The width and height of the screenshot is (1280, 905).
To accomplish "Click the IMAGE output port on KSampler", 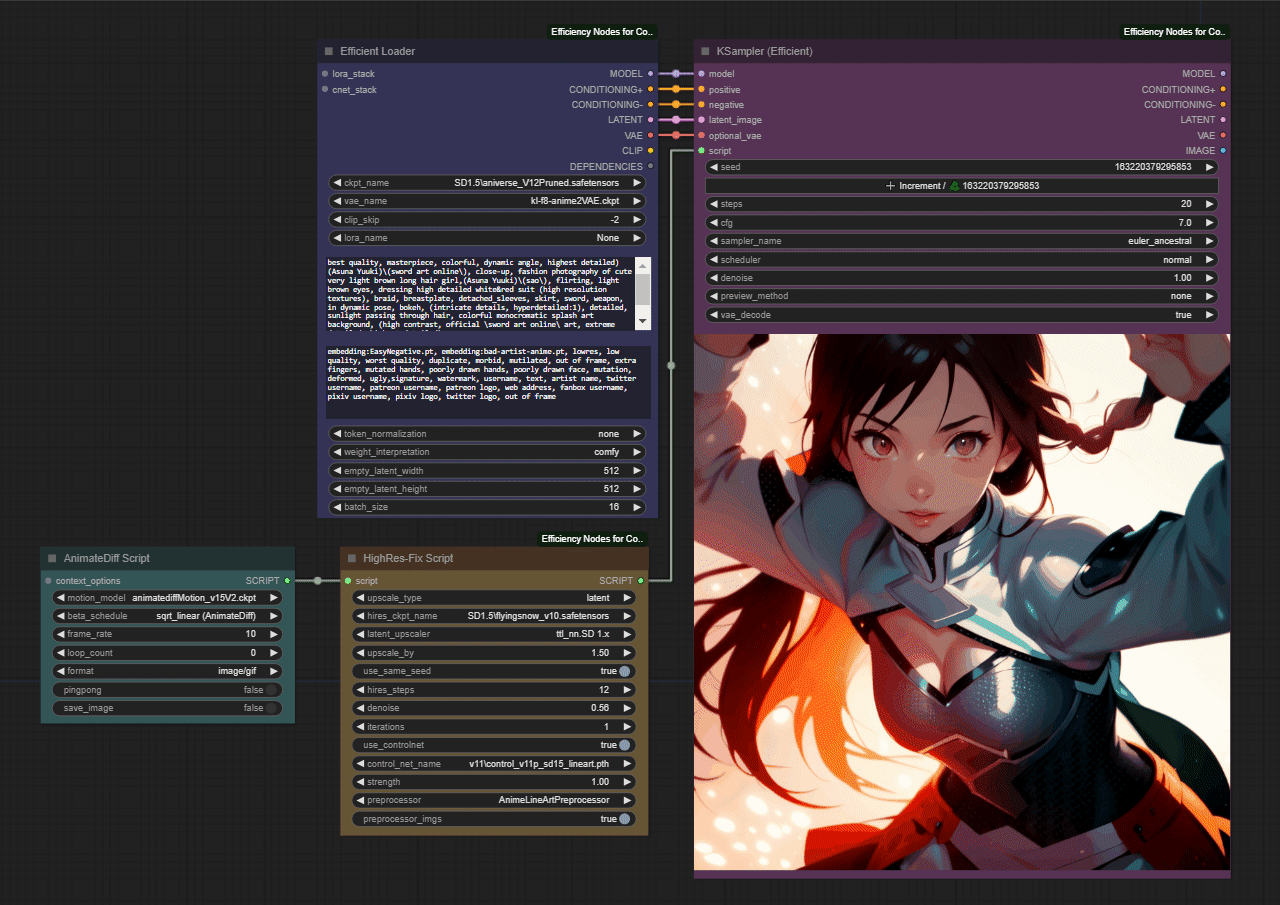I will click(x=1222, y=151).
